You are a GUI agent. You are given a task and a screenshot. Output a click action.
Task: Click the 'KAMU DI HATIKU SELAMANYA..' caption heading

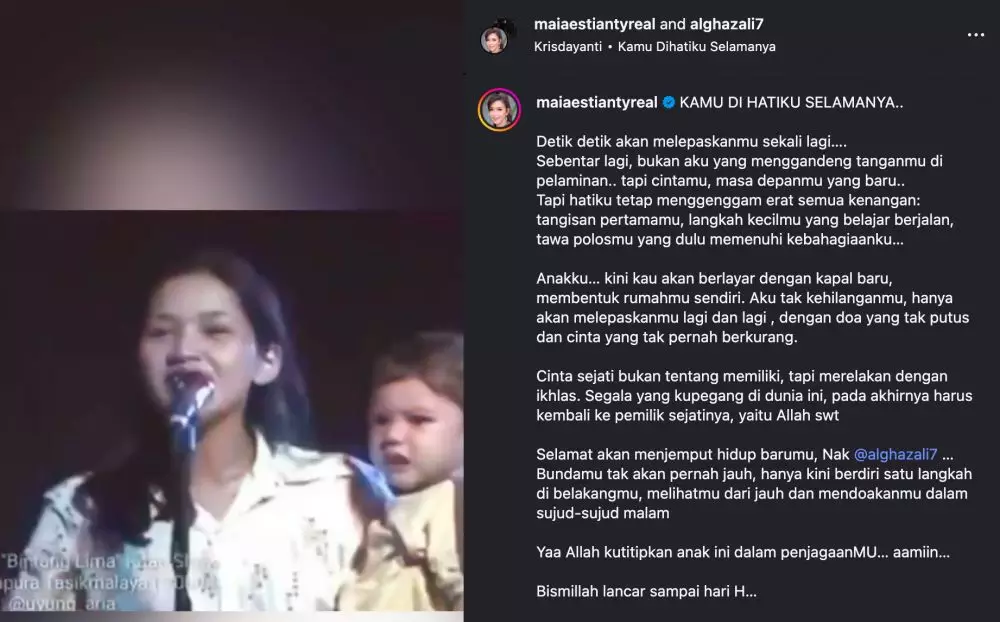tap(791, 103)
